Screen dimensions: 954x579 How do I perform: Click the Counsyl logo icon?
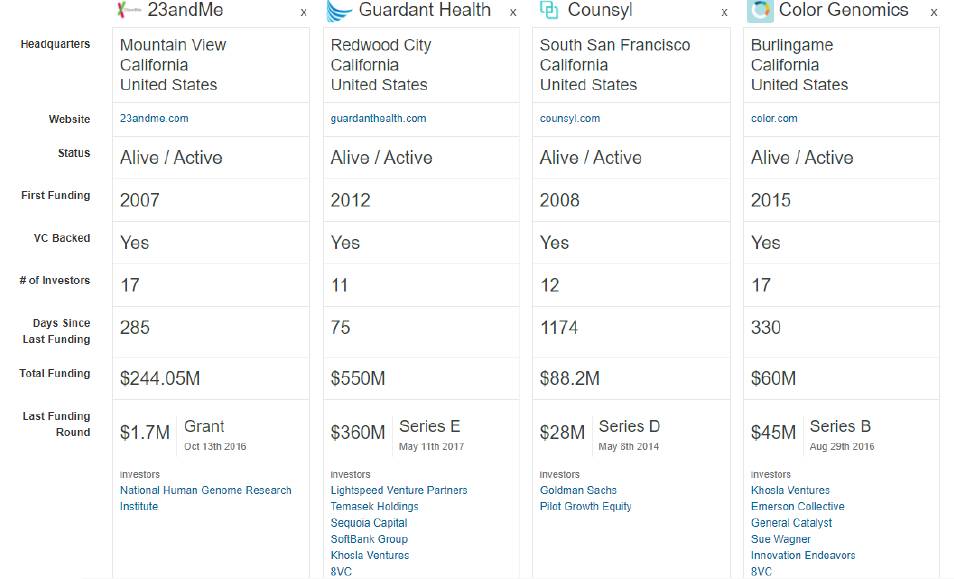click(x=548, y=10)
